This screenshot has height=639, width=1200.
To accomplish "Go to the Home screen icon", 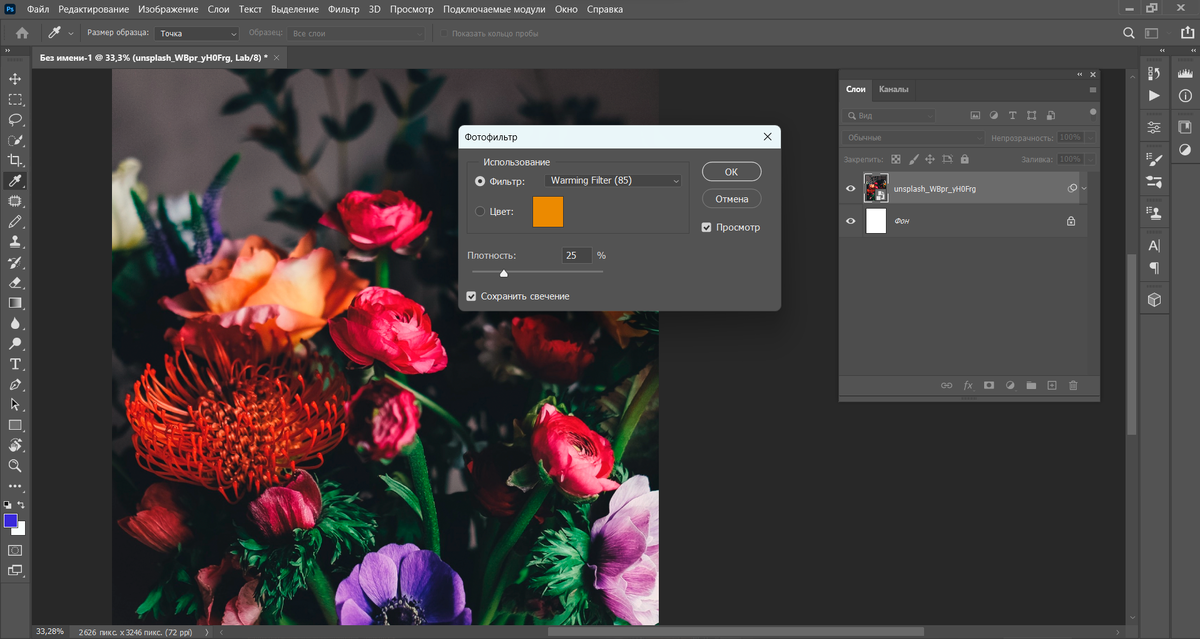I will pyautogui.click(x=22, y=33).
